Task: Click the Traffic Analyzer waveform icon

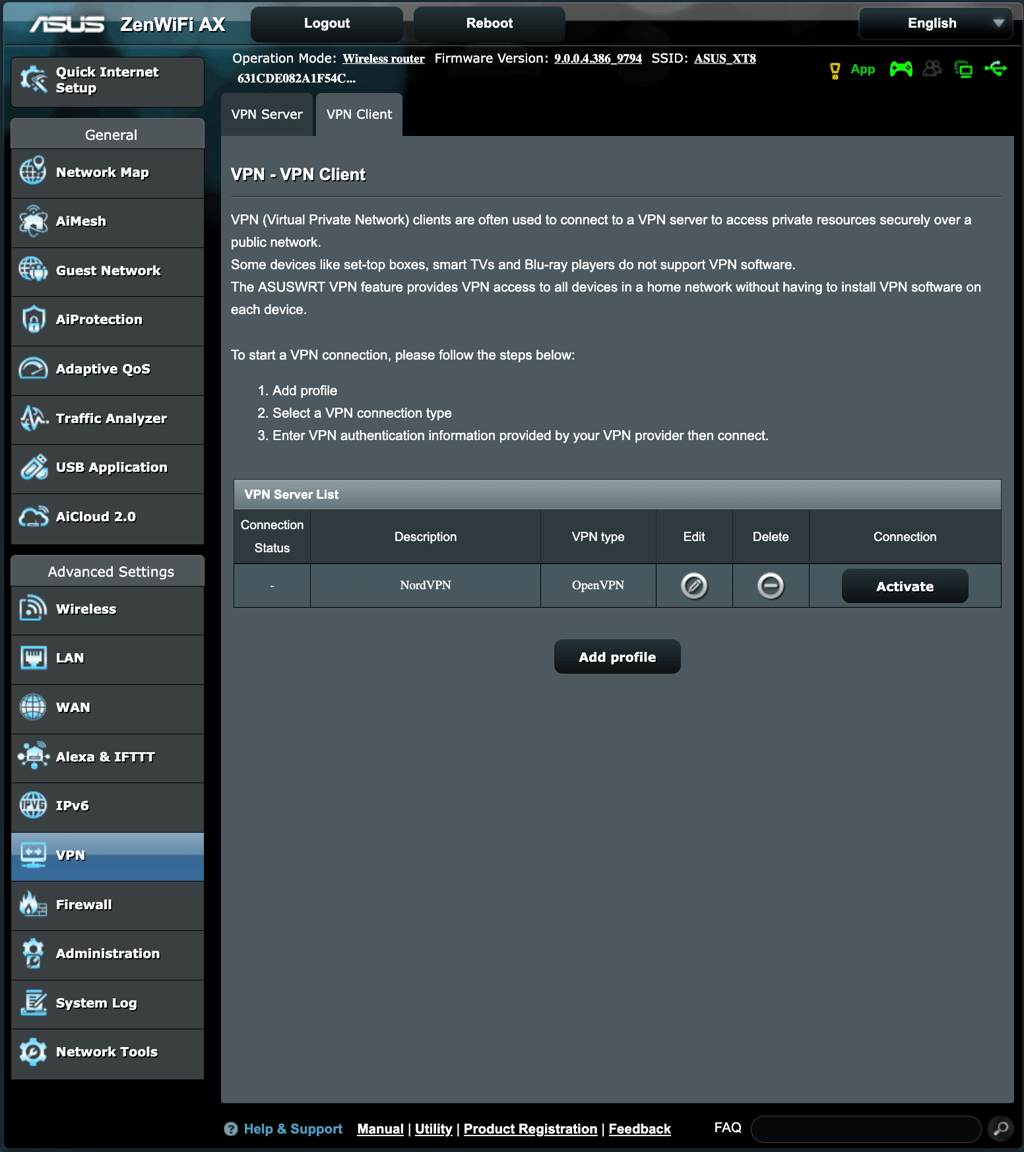Action: pyautogui.click(x=33, y=417)
